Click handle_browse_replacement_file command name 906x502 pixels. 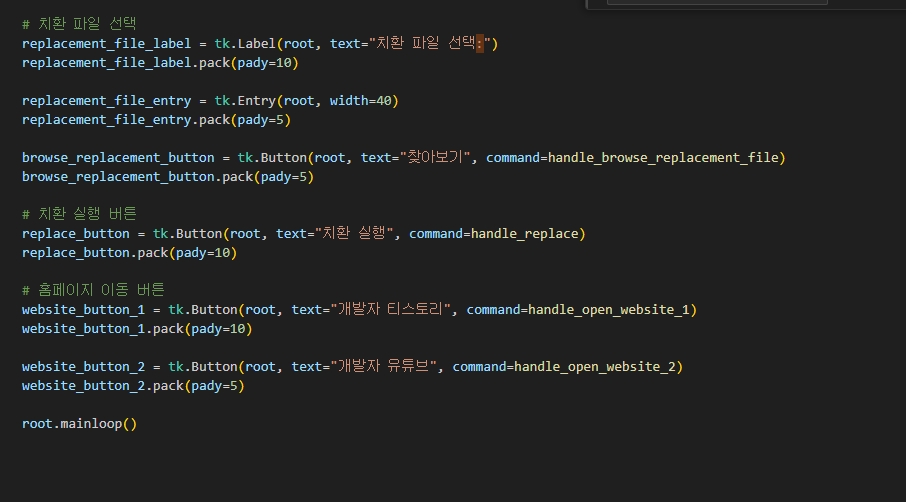(x=663, y=158)
